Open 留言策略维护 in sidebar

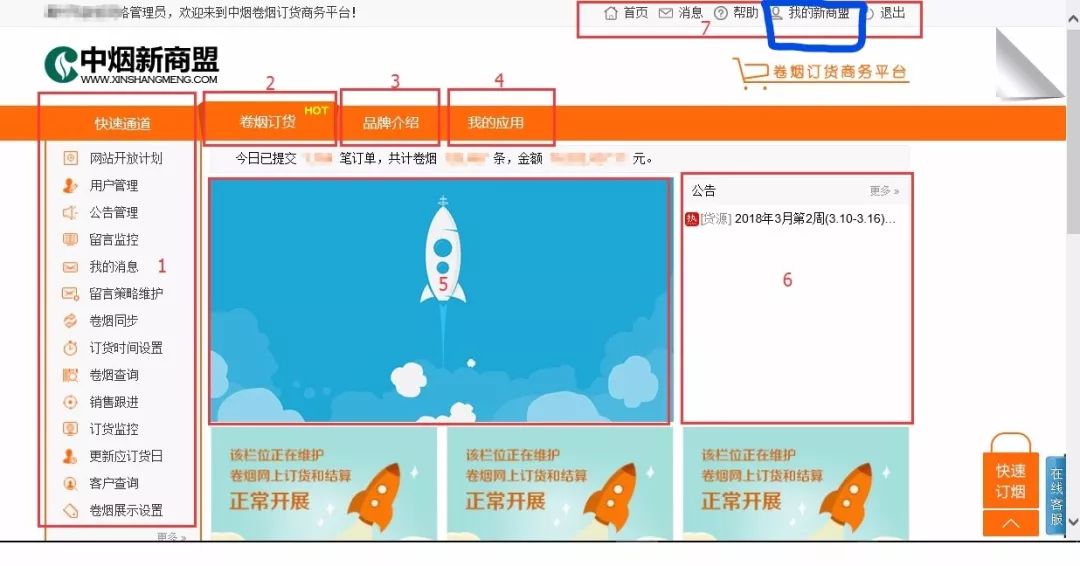click(x=126, y=294)
